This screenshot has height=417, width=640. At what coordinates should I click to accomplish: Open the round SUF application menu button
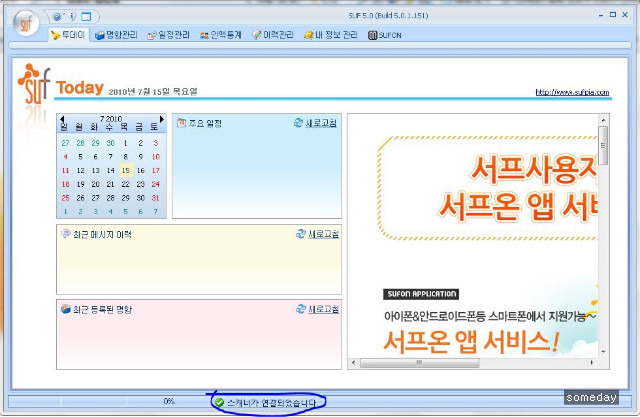(26, 23)
